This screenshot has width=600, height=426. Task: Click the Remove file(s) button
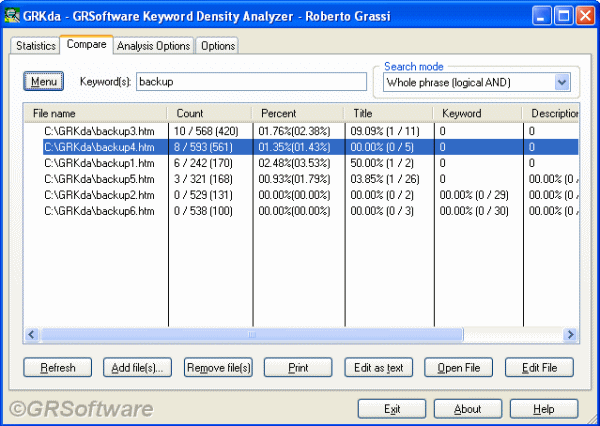[x=218, y=367]
